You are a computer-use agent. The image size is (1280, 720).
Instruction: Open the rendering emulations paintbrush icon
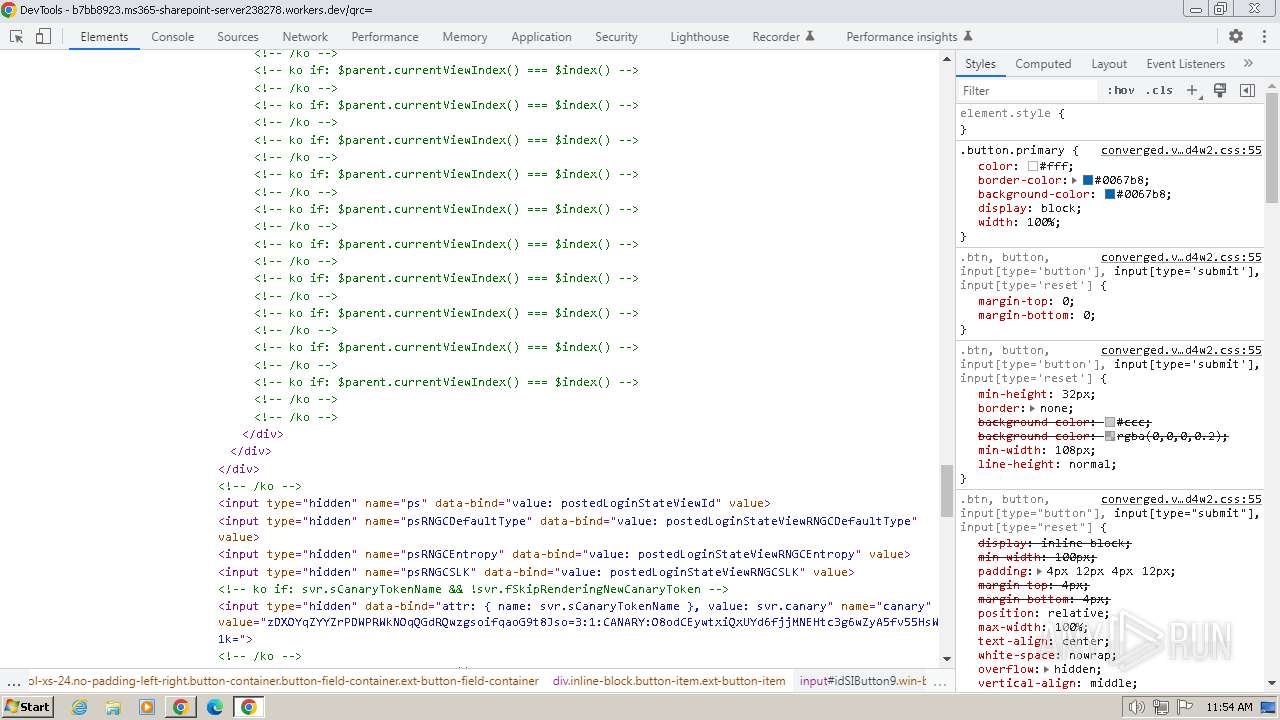click(1220, 90)
